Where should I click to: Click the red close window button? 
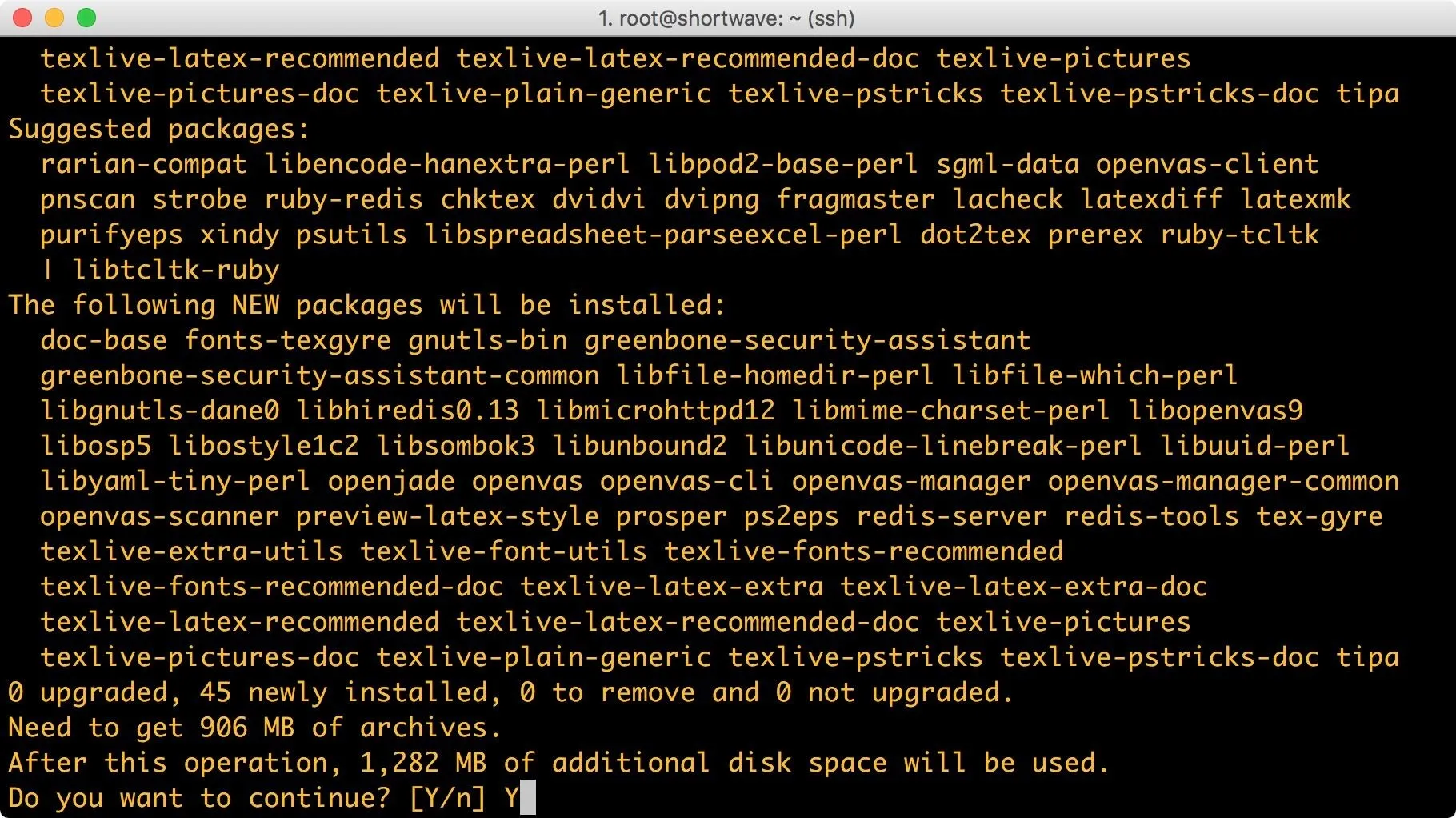coord(22,18)
